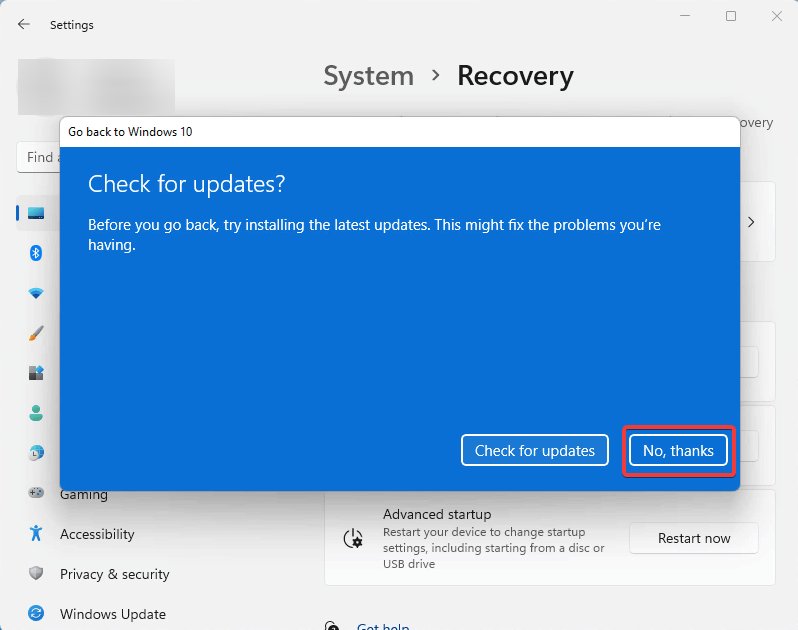Image resolution: width=798 pixels, height=630 pixels.
Task: Click the Find a setting search box
Action: [x=39, y=157]
